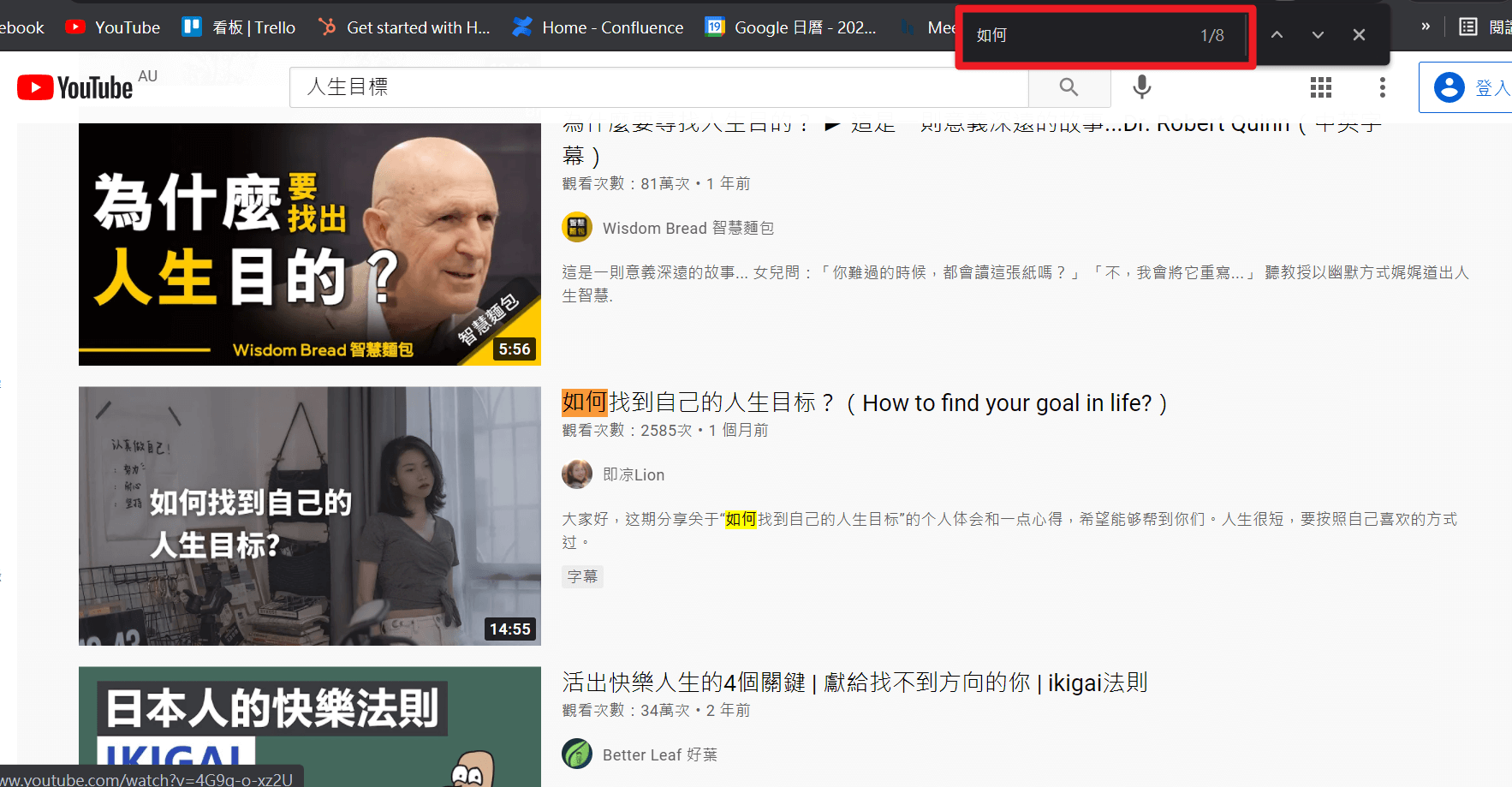Open the Trello 看板 bookmark icon
Screen dimensions: 1512x787
(190, 27)
